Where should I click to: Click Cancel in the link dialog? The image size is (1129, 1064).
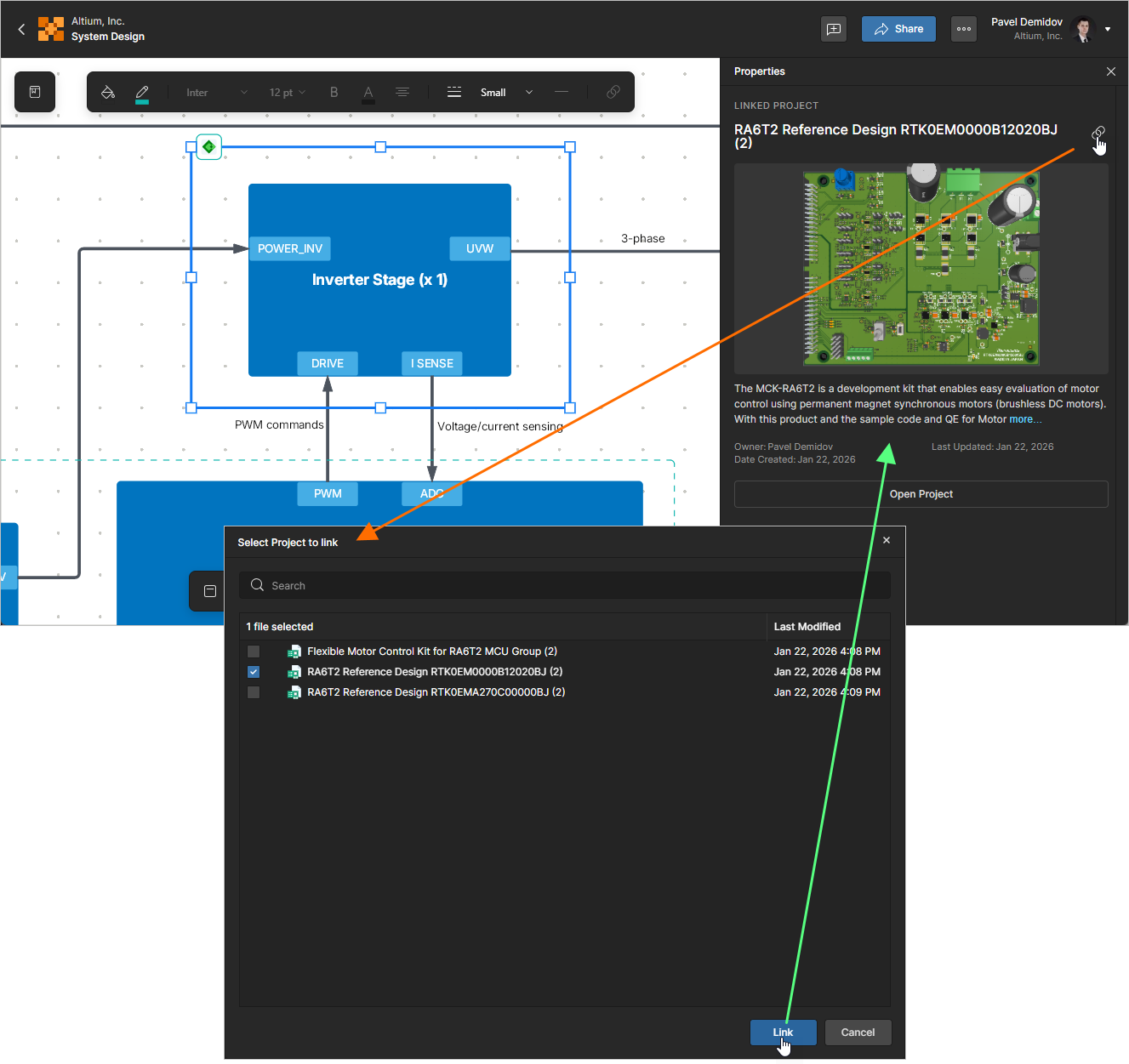[x=858, y=1033]
